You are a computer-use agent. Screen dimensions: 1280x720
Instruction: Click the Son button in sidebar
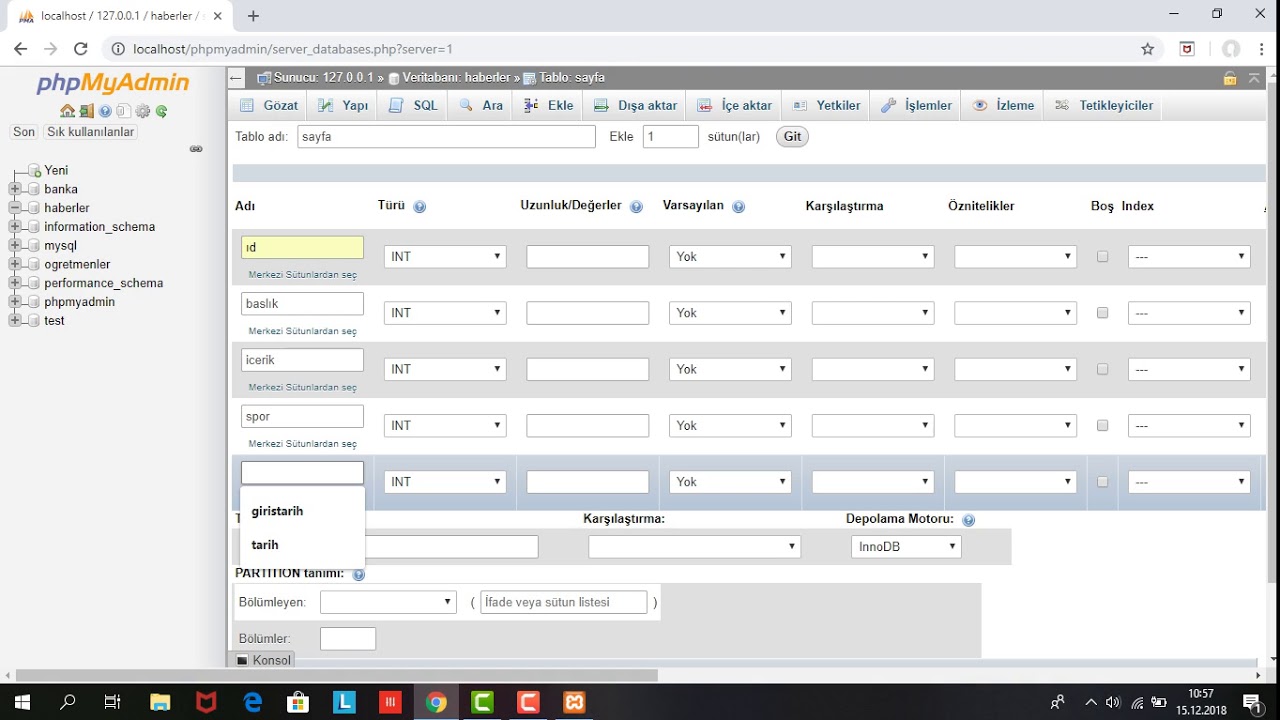pyautogui.click(x=24, y=132)
